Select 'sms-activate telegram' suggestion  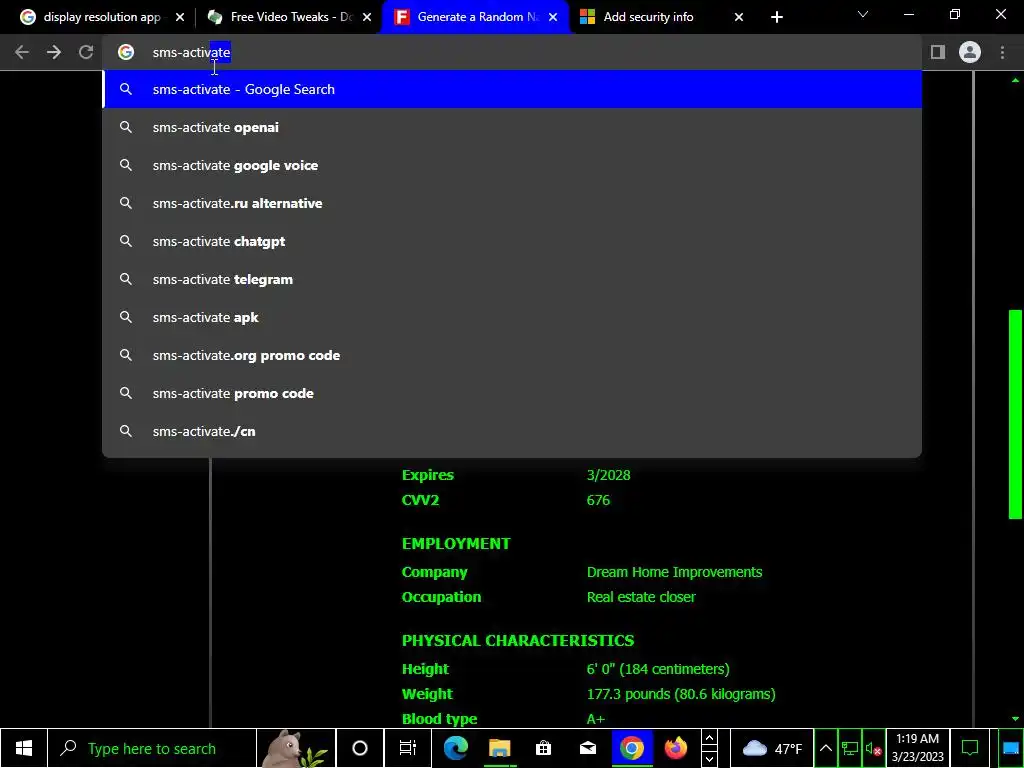(x=512, y=279)
